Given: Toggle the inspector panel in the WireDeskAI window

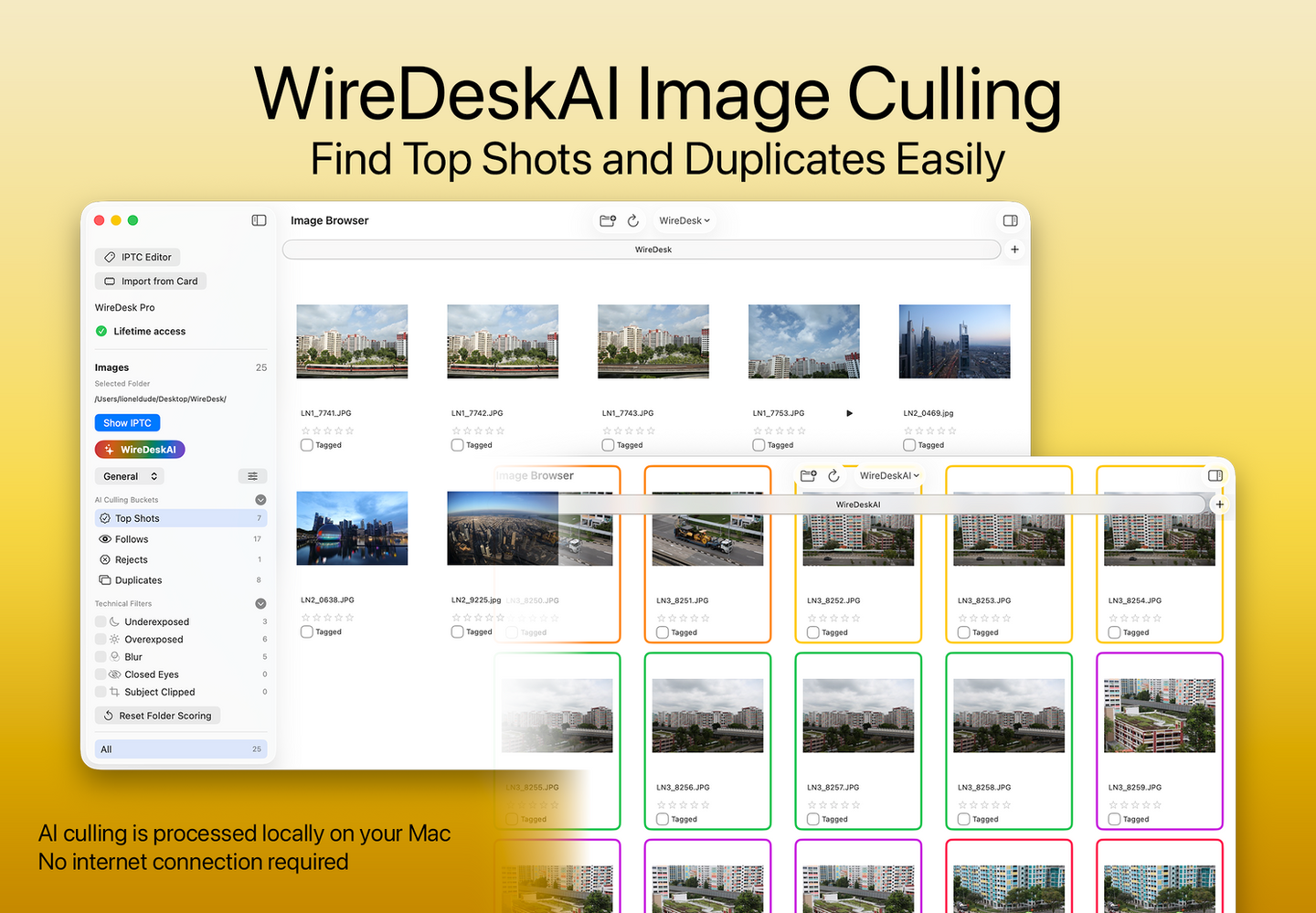Looking at the screenshot, I should [1215, 475].
